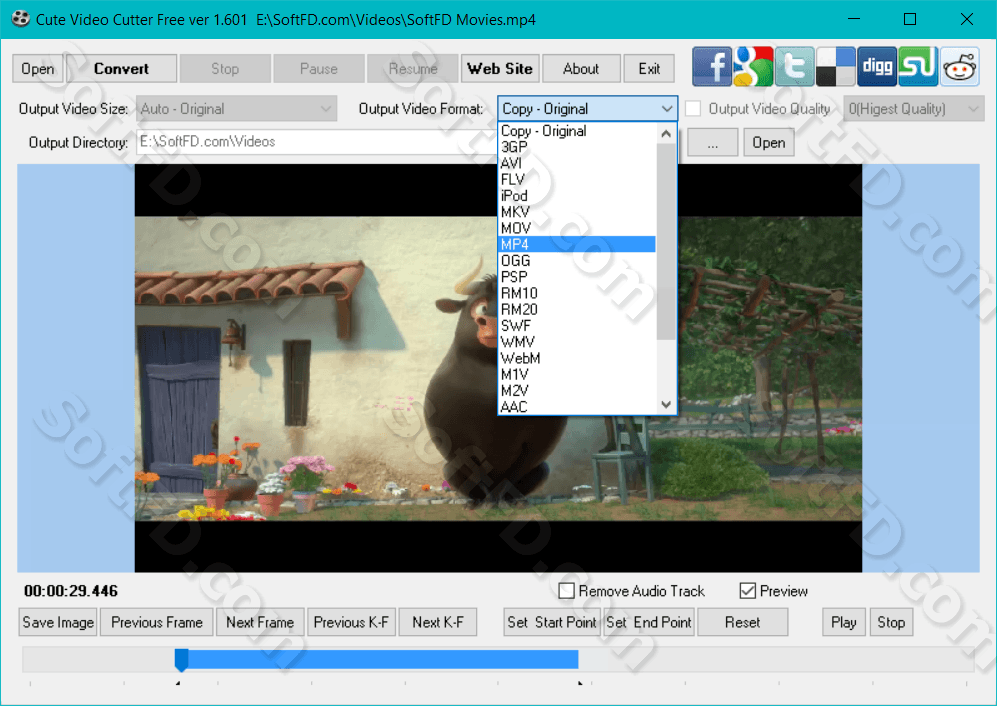Select AVI from the format list
Viewport: 997px width, 706px height.
coord(577,163)
